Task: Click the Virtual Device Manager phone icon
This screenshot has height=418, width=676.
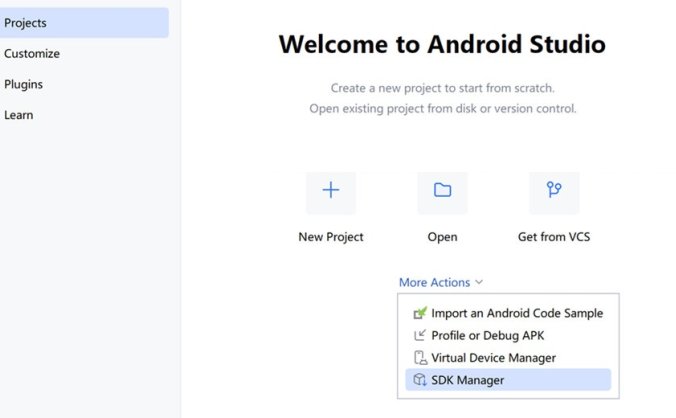Action: pyautogui.click(x=420, y=358)
